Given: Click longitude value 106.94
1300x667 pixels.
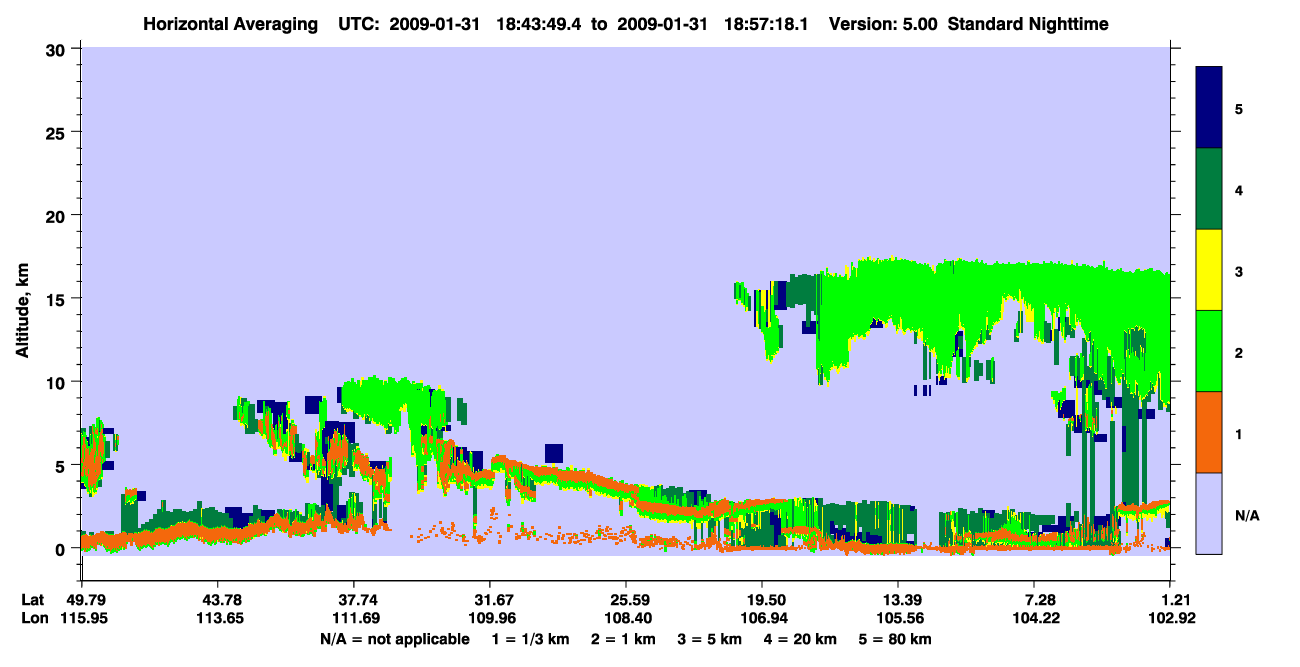Looking at the screenshot, I should (x=762, y=618).
